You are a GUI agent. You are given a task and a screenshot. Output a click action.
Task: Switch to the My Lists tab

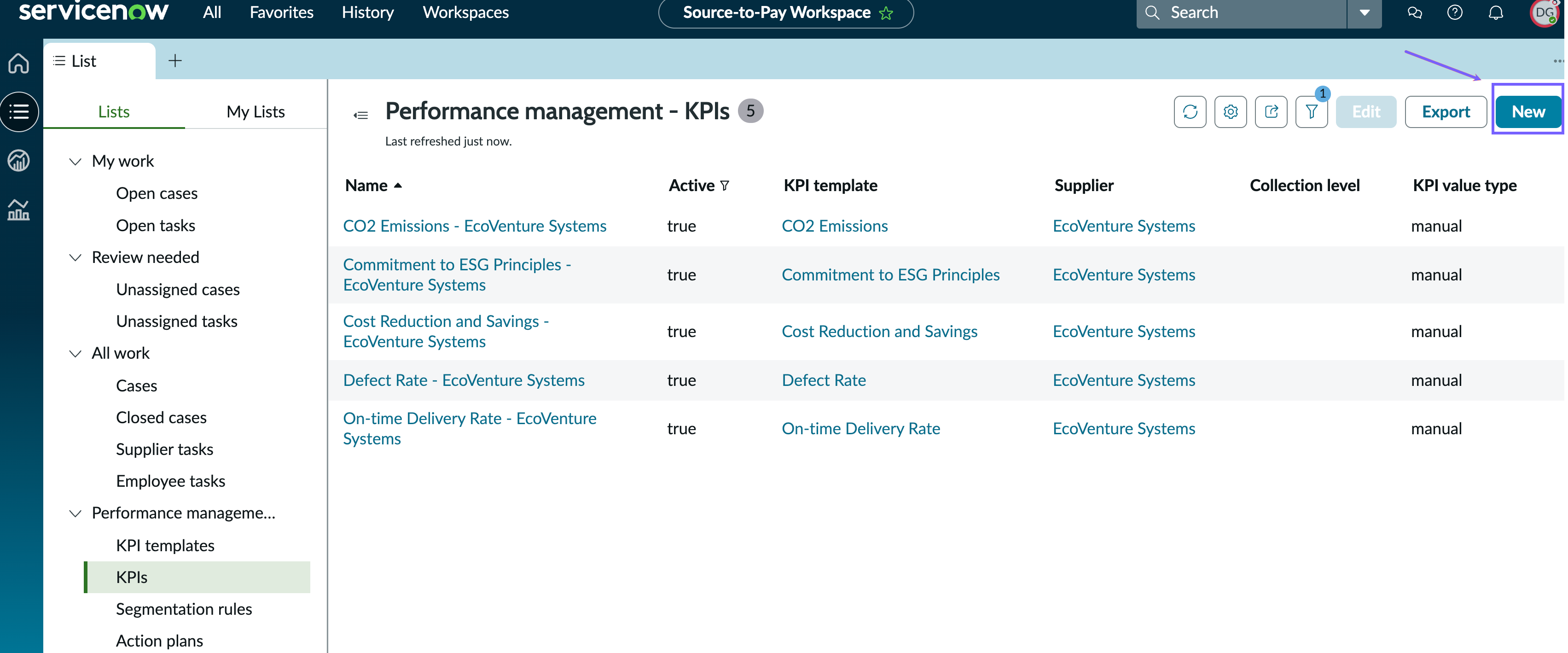[256, 111]
